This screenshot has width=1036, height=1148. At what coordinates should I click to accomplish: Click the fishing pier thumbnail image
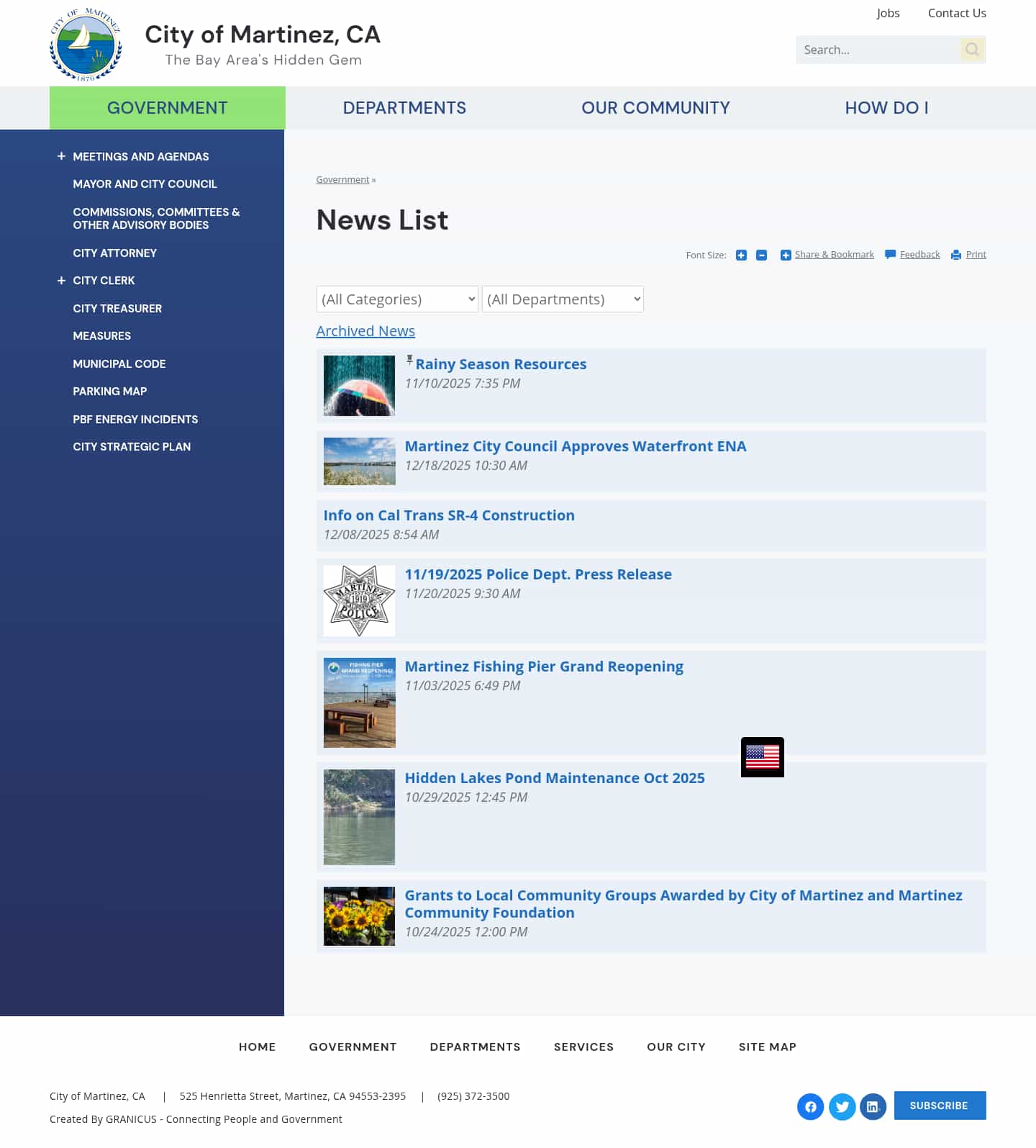click(359, 702)
